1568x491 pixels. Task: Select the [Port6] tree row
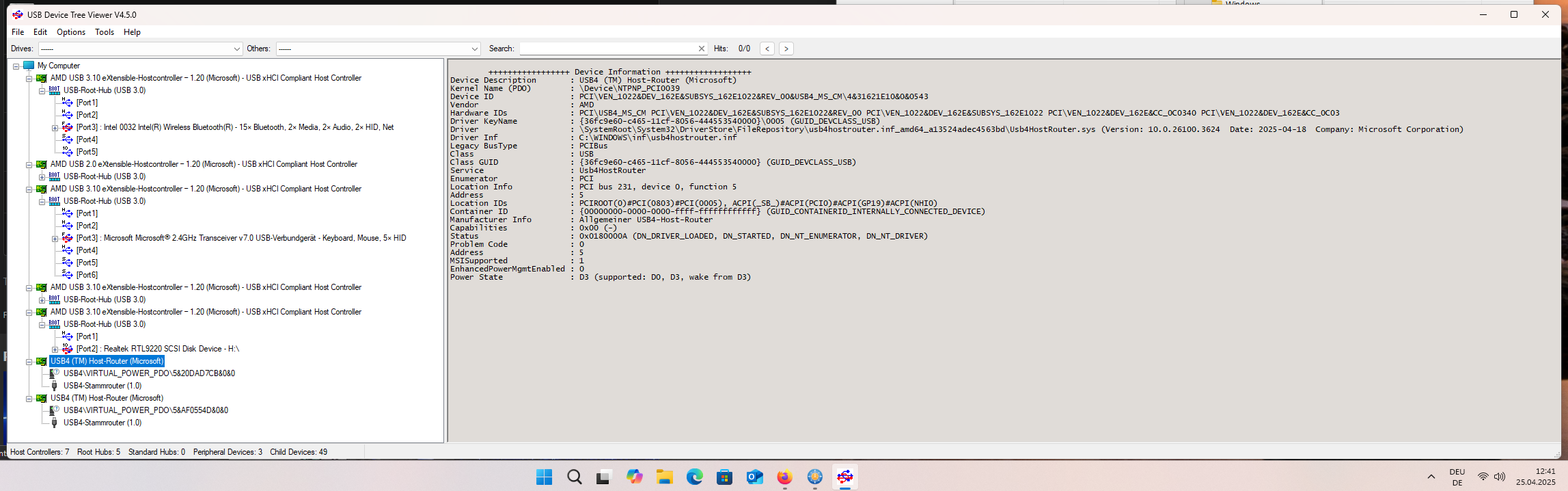point(87,275)
